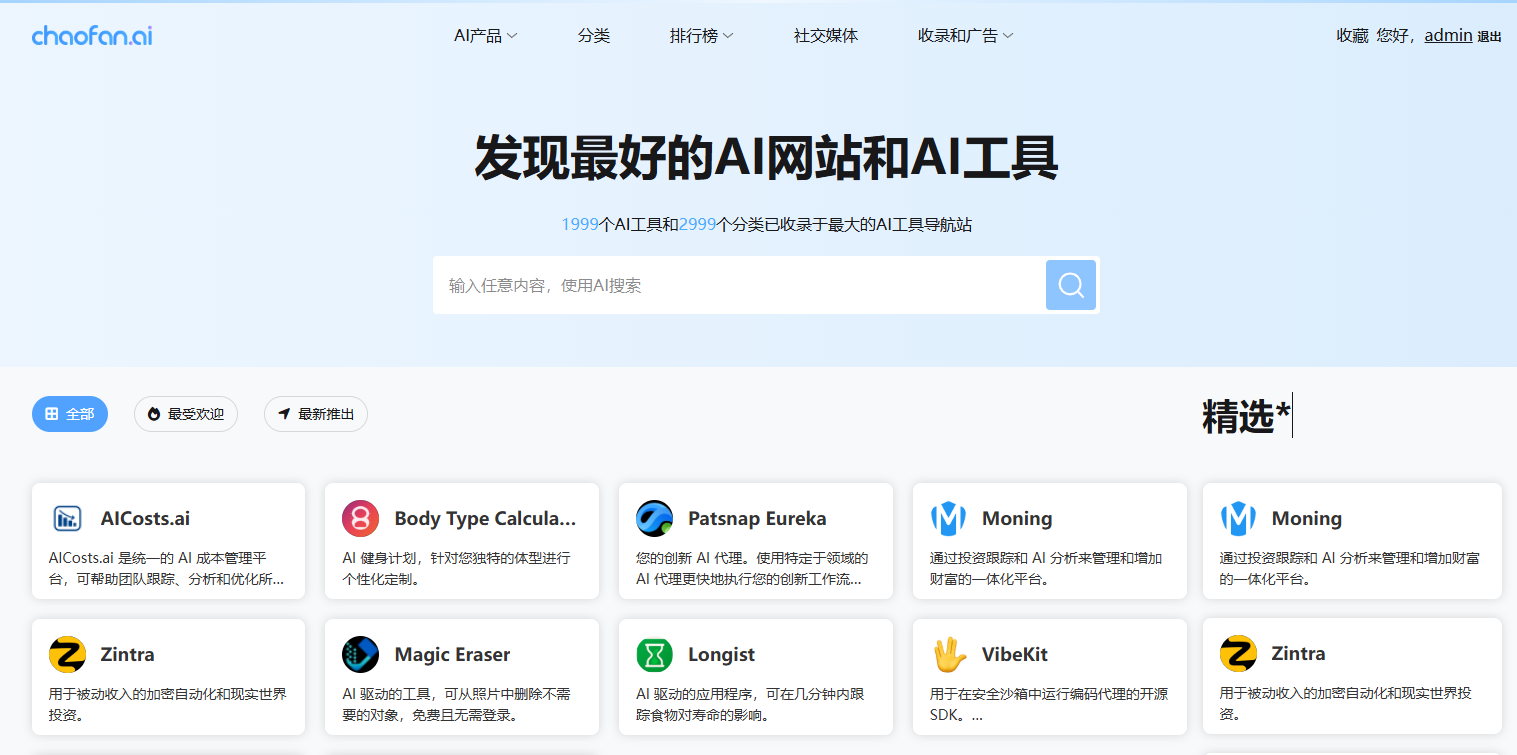
Task: Open the Magic Eraser title
Action: pos(452,654)
